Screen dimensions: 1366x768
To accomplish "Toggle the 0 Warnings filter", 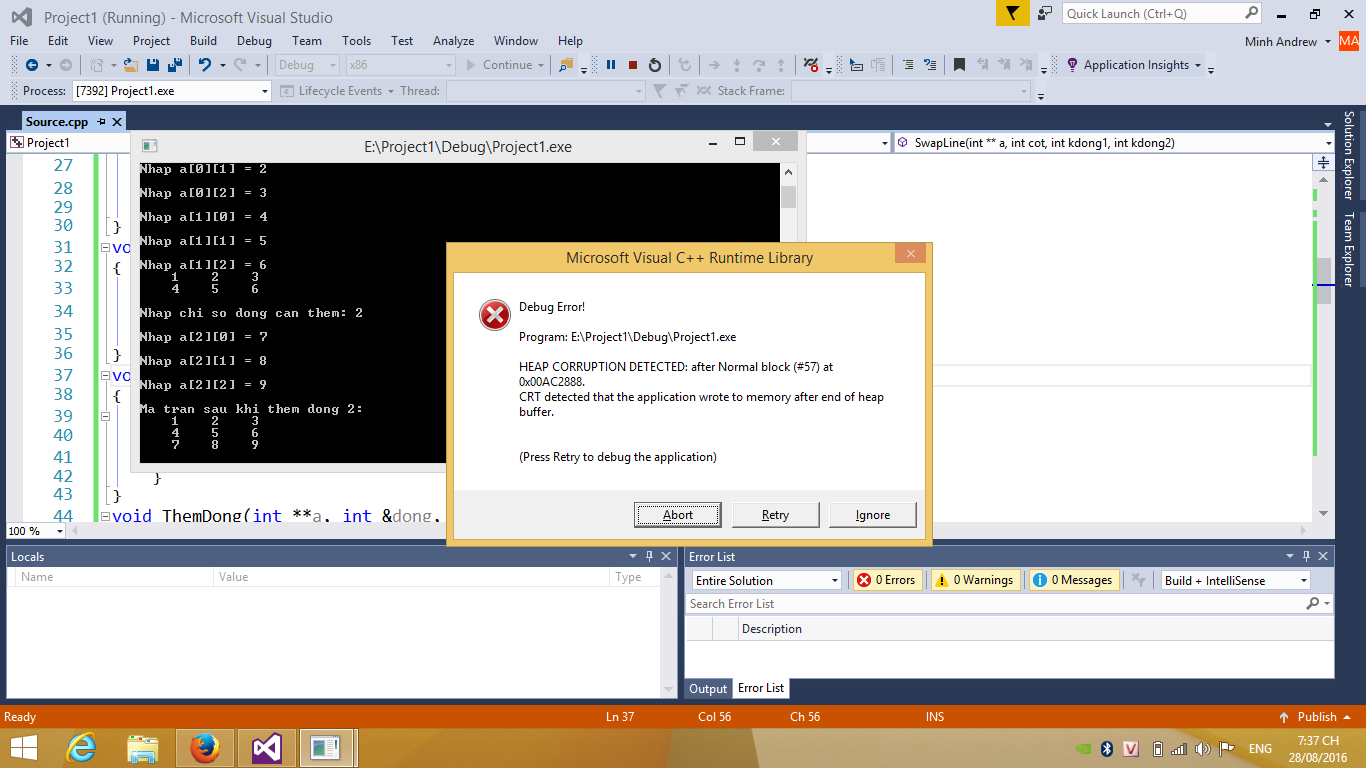I will (x=975, y=580).
